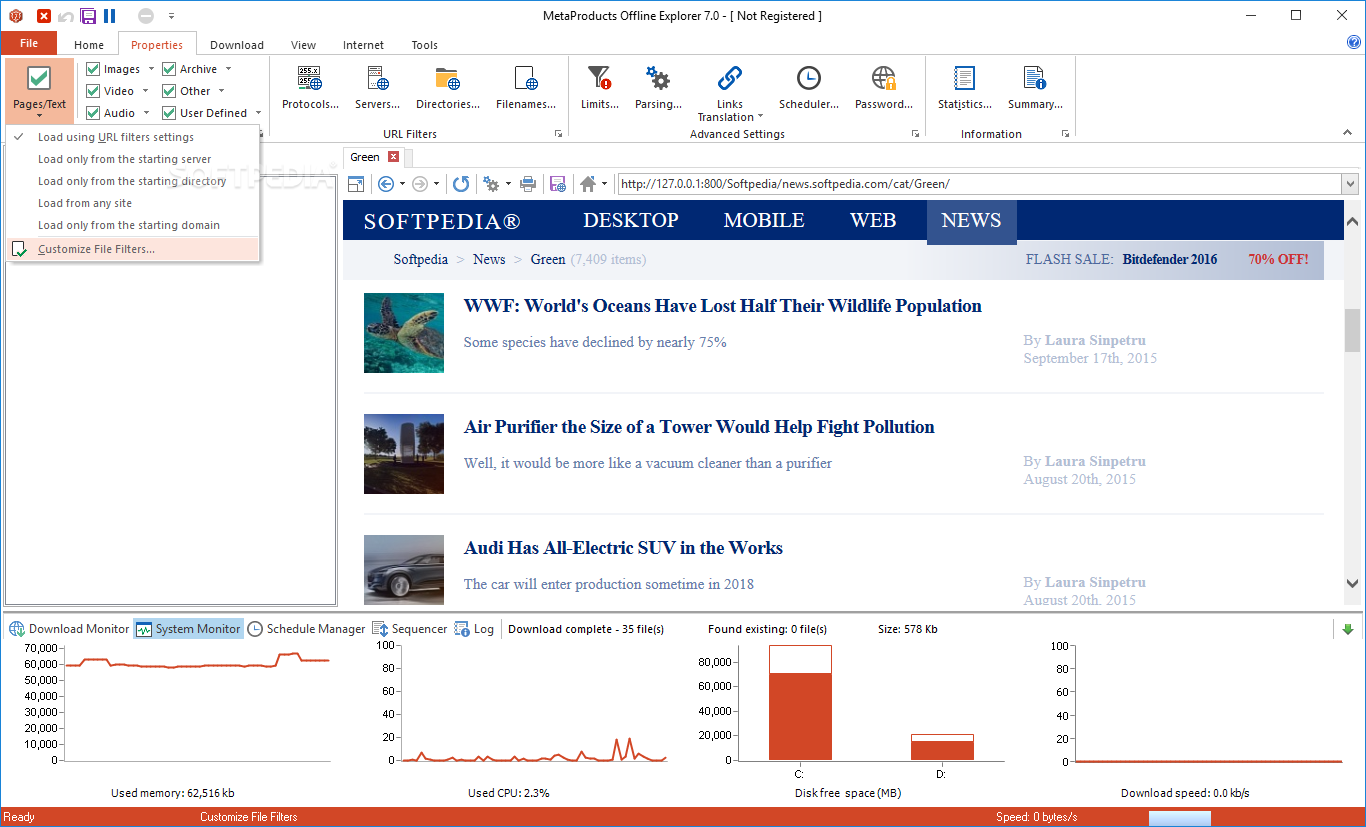1366x827 pixels.
Task: Select Load from any site
Action: click(x=132, y=203)
